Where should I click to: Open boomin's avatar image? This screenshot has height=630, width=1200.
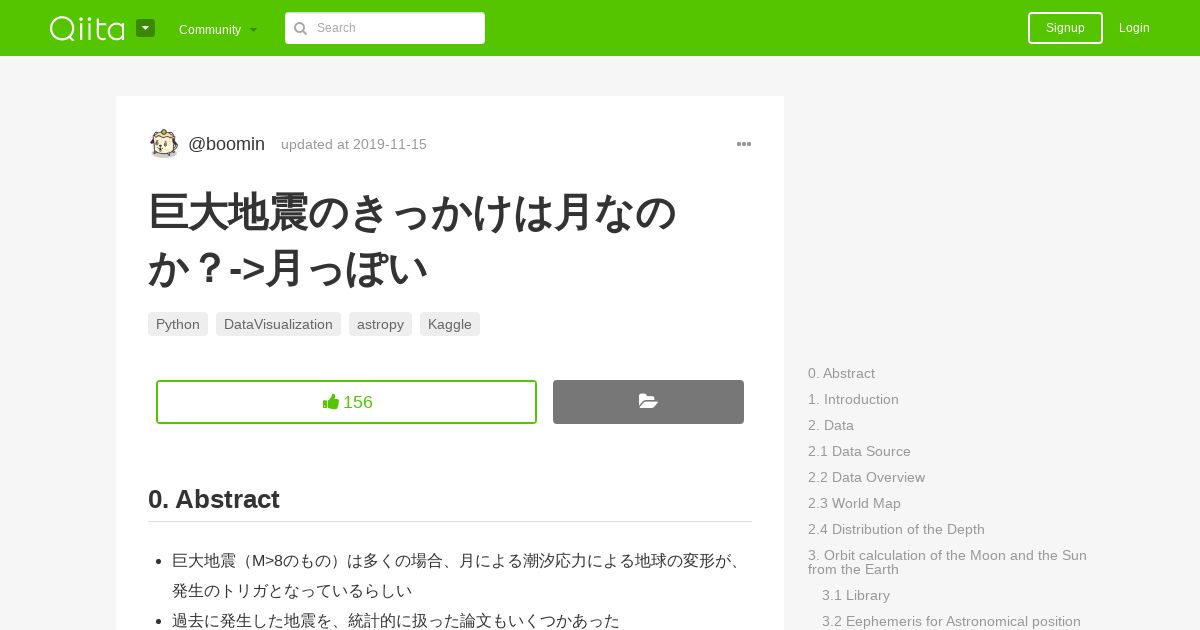(x=164, y=144)
